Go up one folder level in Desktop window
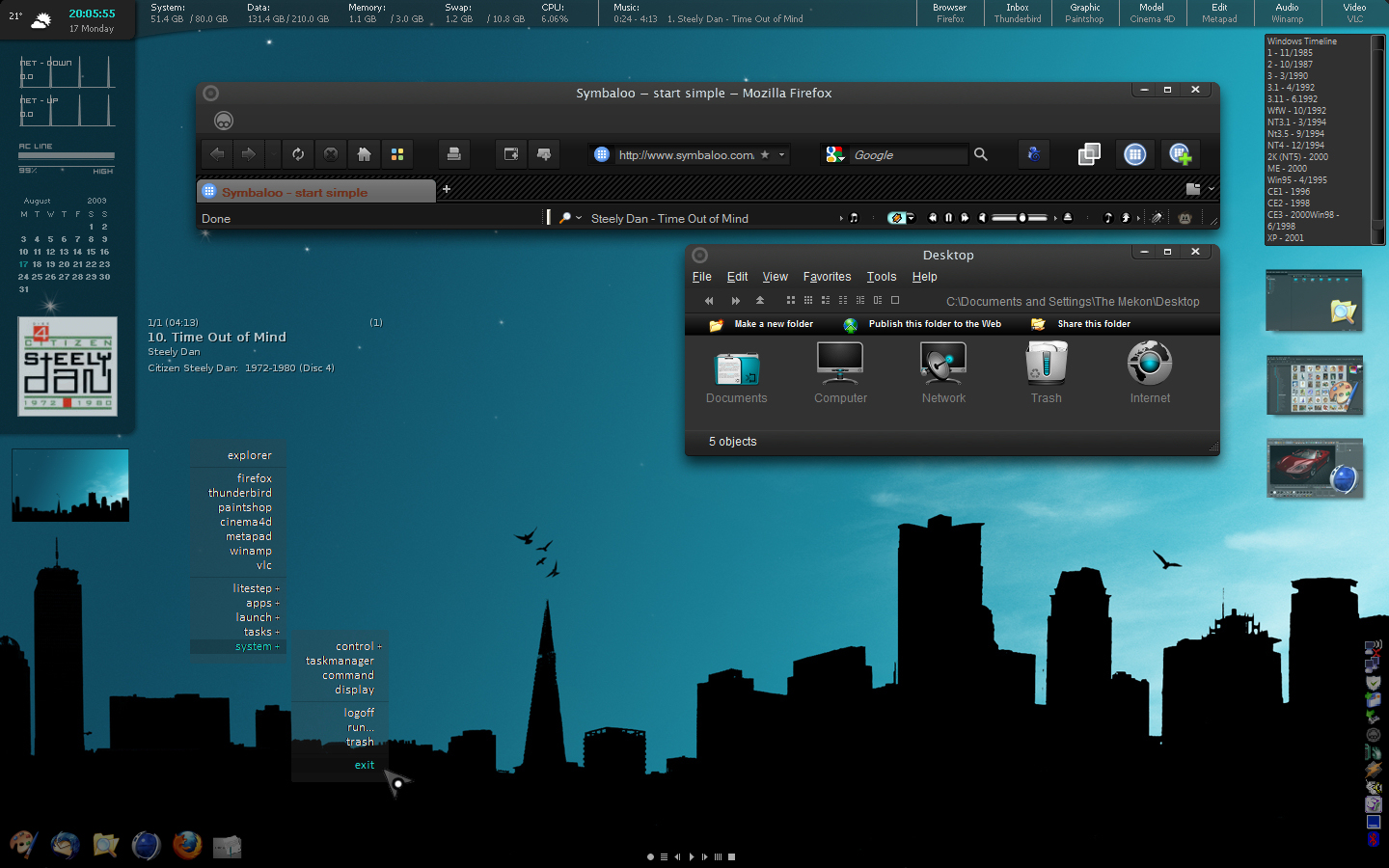 coord(760,301)
